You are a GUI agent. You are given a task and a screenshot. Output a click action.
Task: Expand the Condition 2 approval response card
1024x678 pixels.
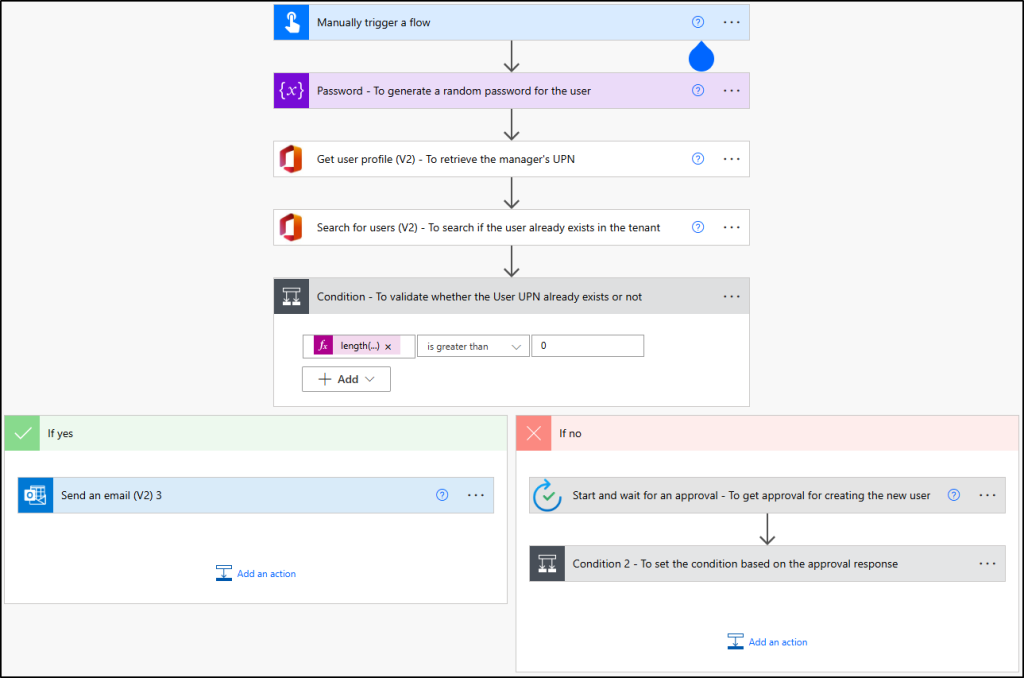tap(735, 564)
